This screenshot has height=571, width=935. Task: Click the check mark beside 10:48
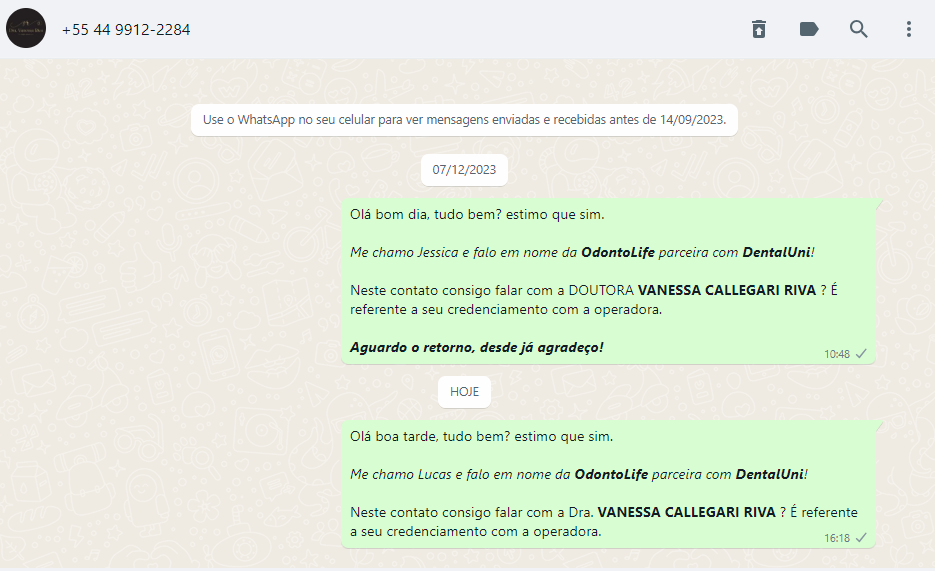pos(861,353)
